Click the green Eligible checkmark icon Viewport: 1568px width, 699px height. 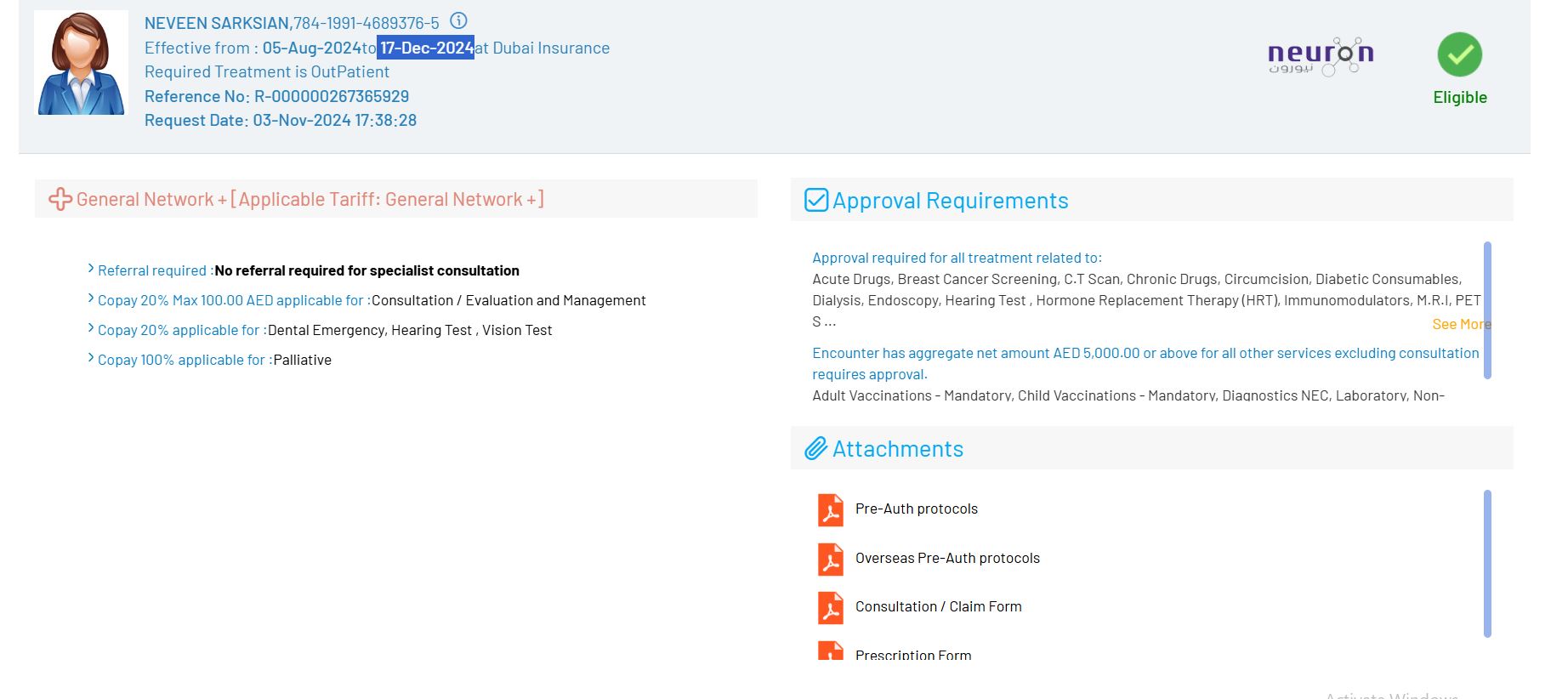coord(1459,54)
